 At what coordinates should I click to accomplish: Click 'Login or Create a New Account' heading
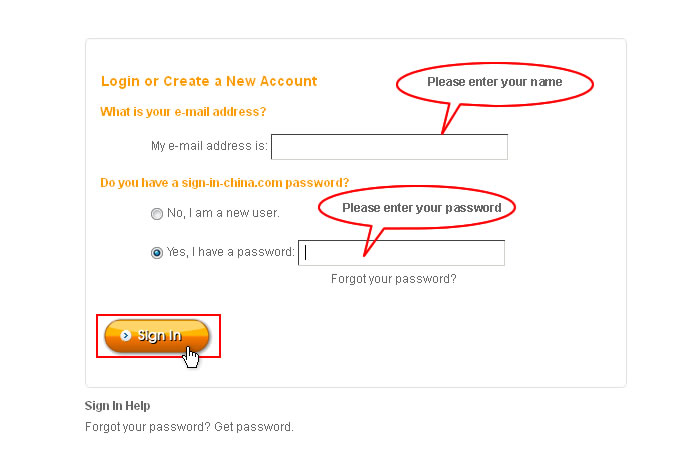click(x=209, y=81)
